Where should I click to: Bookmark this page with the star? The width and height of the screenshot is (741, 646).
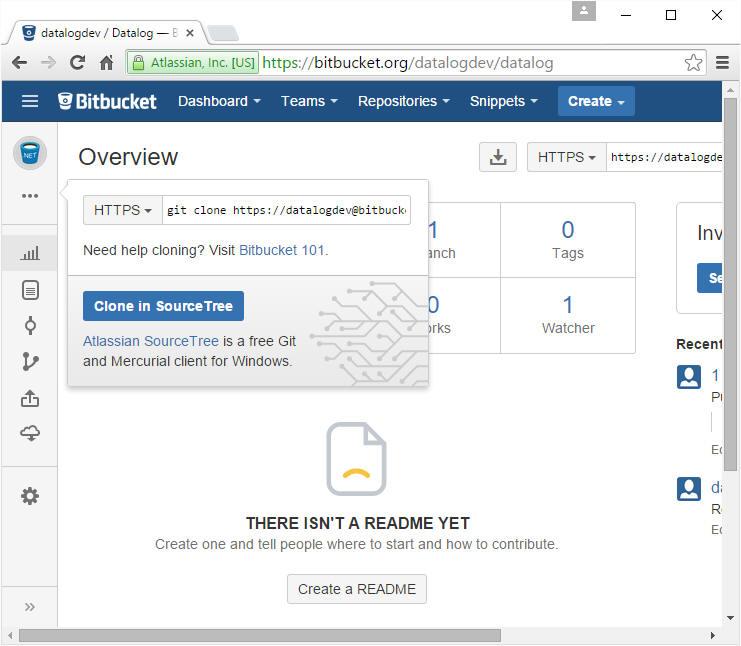(x=693, y=62)
